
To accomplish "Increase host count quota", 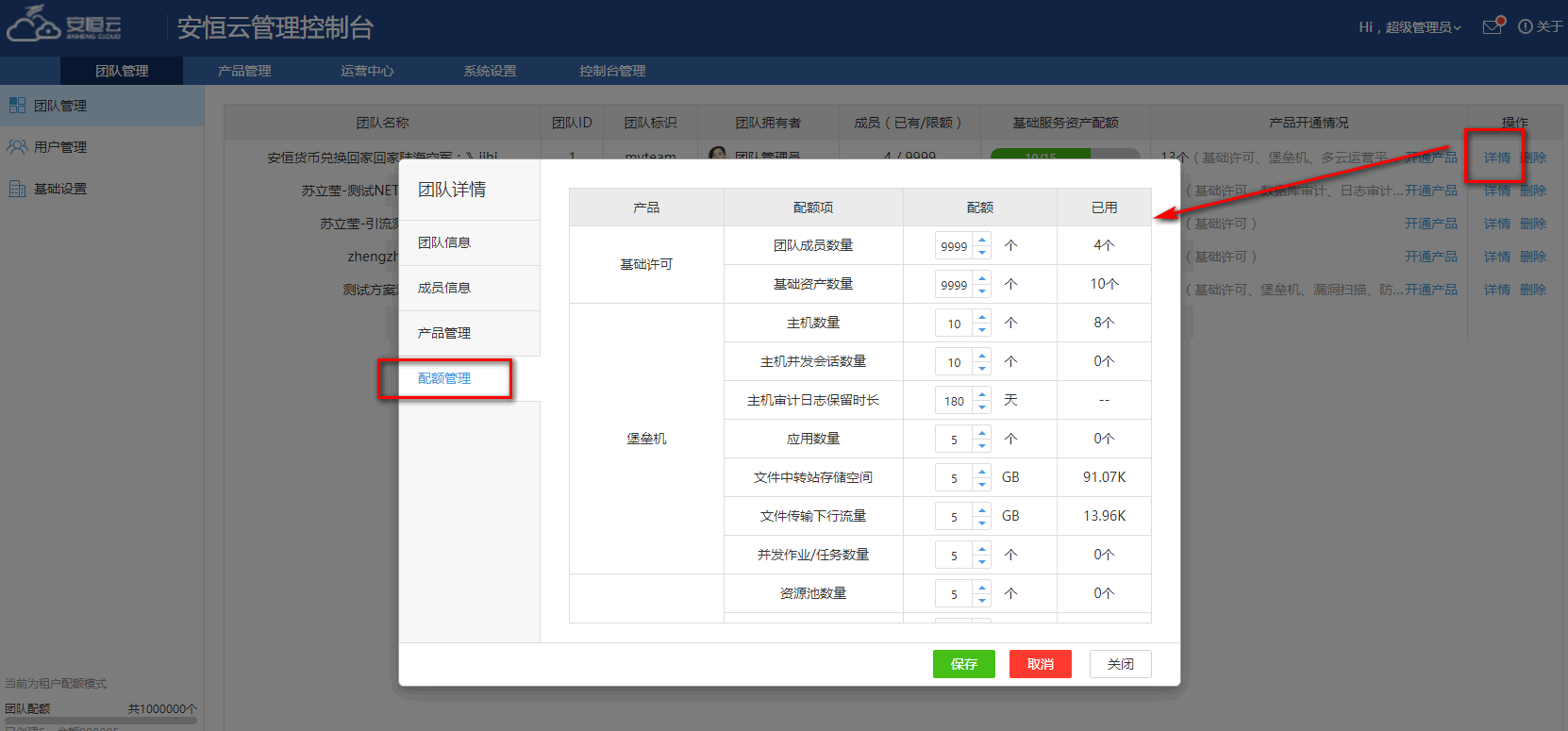I will [982, 317].
